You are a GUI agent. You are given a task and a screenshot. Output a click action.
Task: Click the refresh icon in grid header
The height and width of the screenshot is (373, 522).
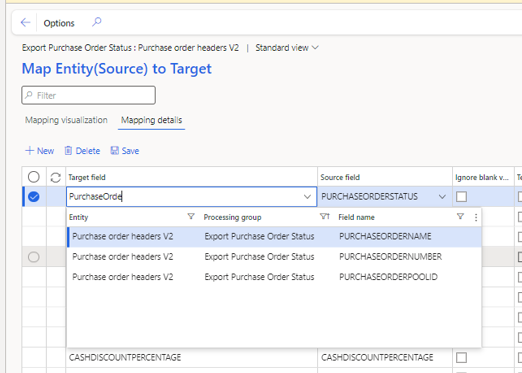(56, 177)
